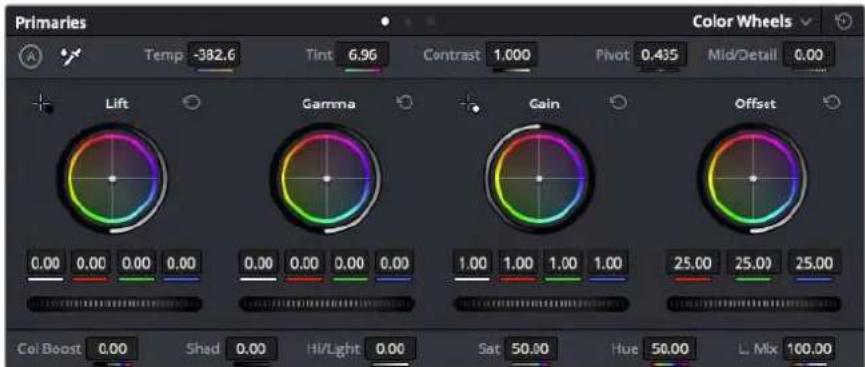The height and width of the screenshot is (367, 865).
Task: Open the Color Wheels mode dropdown
Action: pyautogui.click(x=752, y=22)
